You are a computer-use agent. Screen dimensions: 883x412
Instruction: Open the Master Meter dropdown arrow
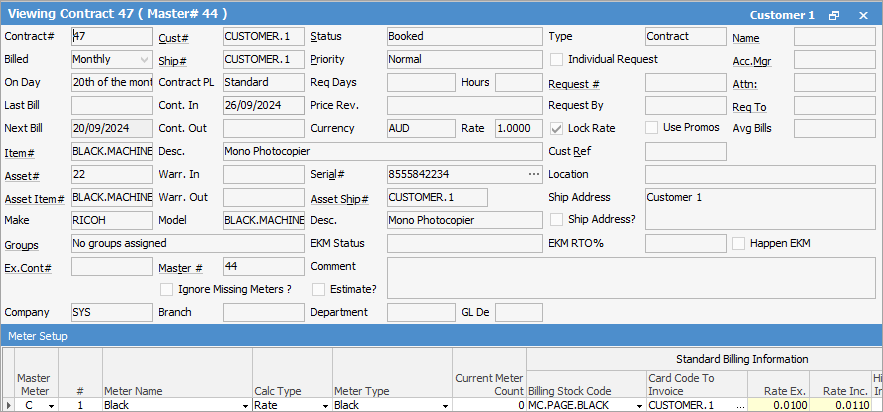pyautogui.click(x=50, y=405)
